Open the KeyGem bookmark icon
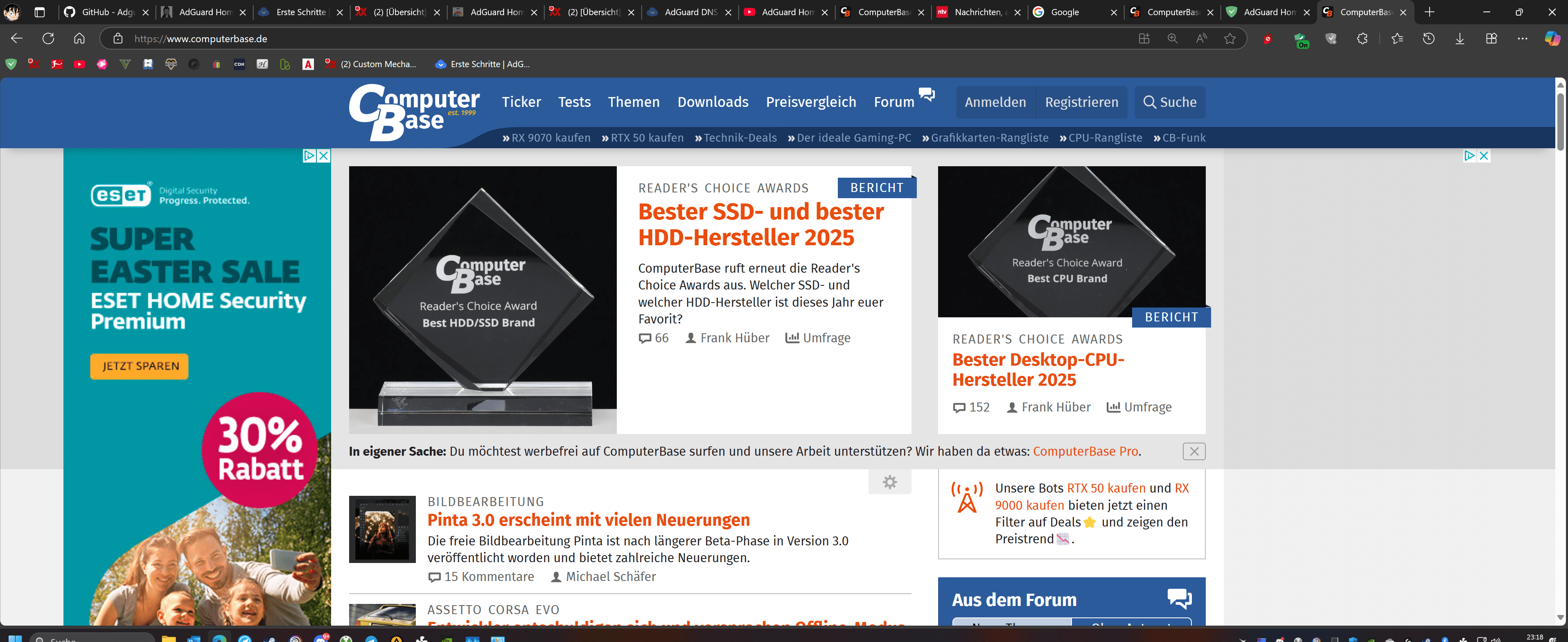Image resolution: width=1568 pixels, height=642 pixels. point(171,64)
